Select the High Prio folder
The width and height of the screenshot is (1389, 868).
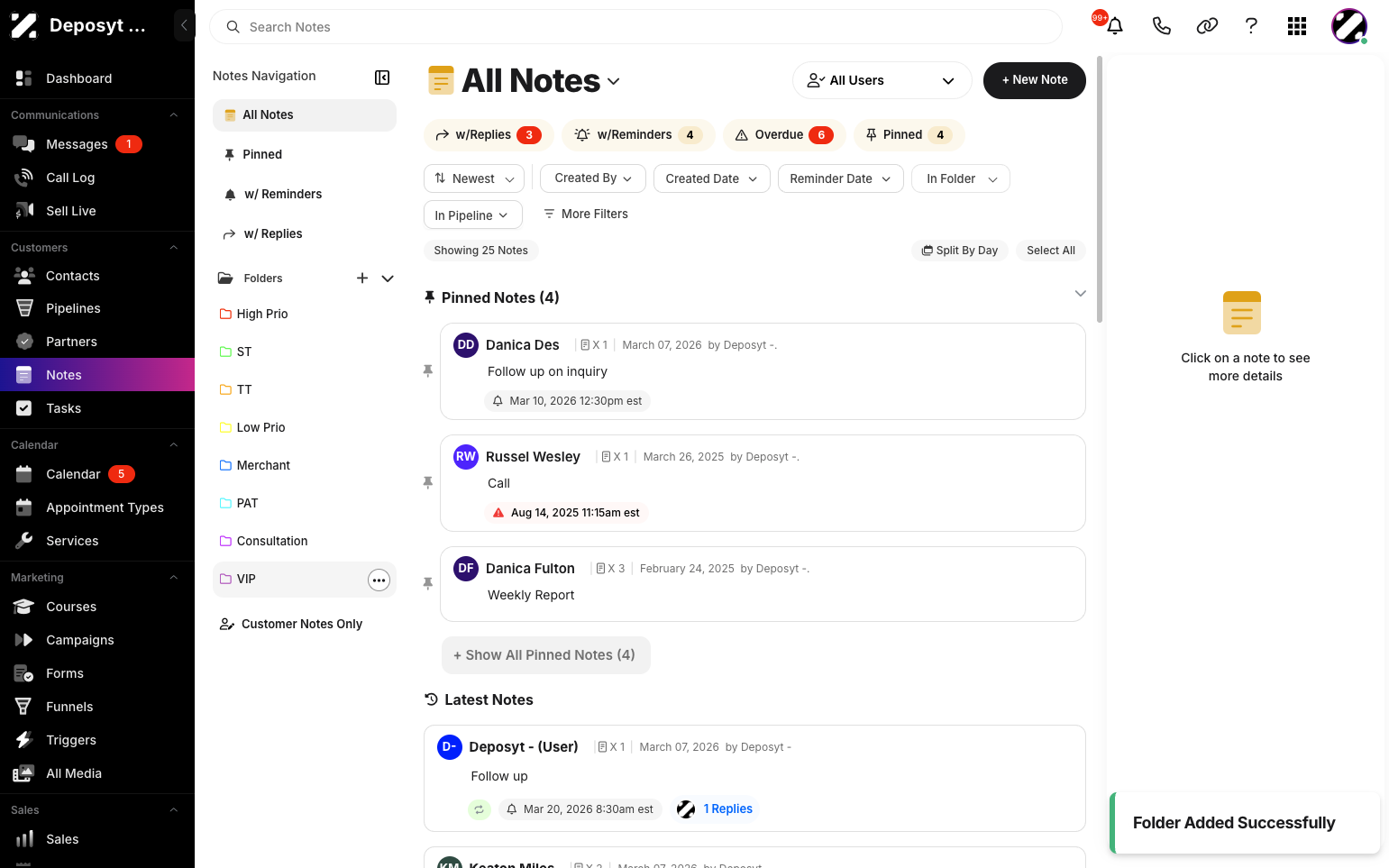point(305,314)
